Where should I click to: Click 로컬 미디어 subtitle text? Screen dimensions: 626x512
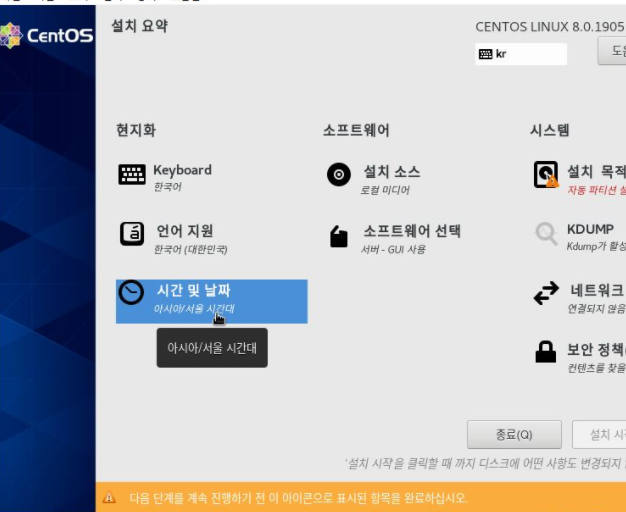pyautogui.click(x=385, y=190)
